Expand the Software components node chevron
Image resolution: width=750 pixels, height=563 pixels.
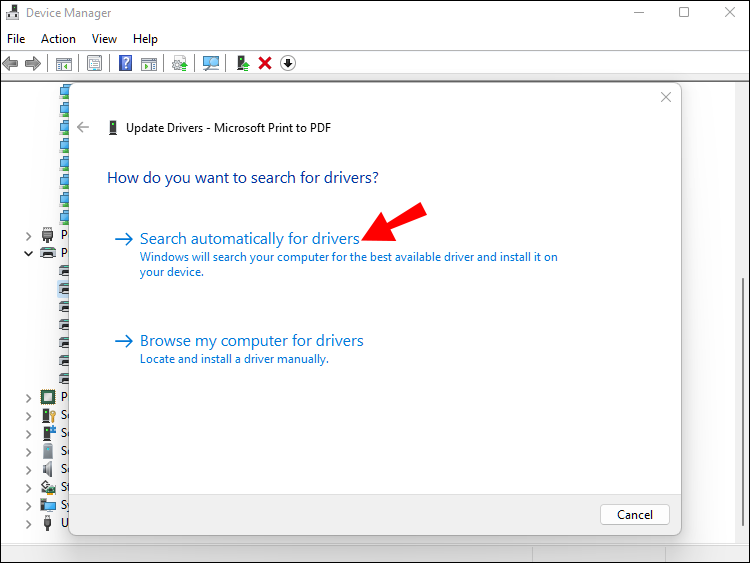[28, 434]
